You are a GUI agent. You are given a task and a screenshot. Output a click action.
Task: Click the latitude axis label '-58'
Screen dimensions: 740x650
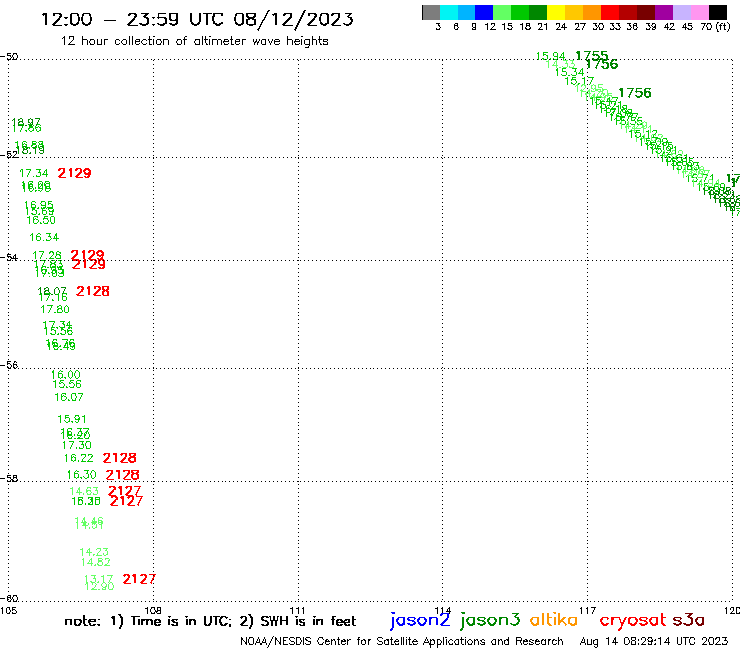pyautogui.click(x=9, y=478)
